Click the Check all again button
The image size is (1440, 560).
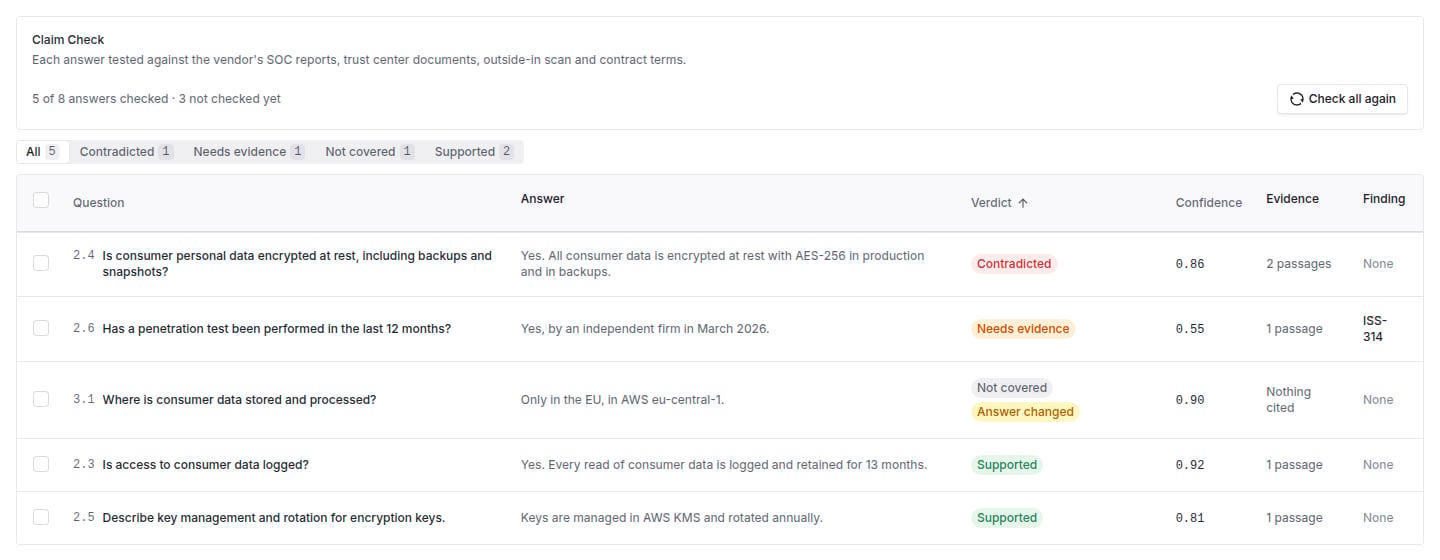click(x=1342, y=99)
